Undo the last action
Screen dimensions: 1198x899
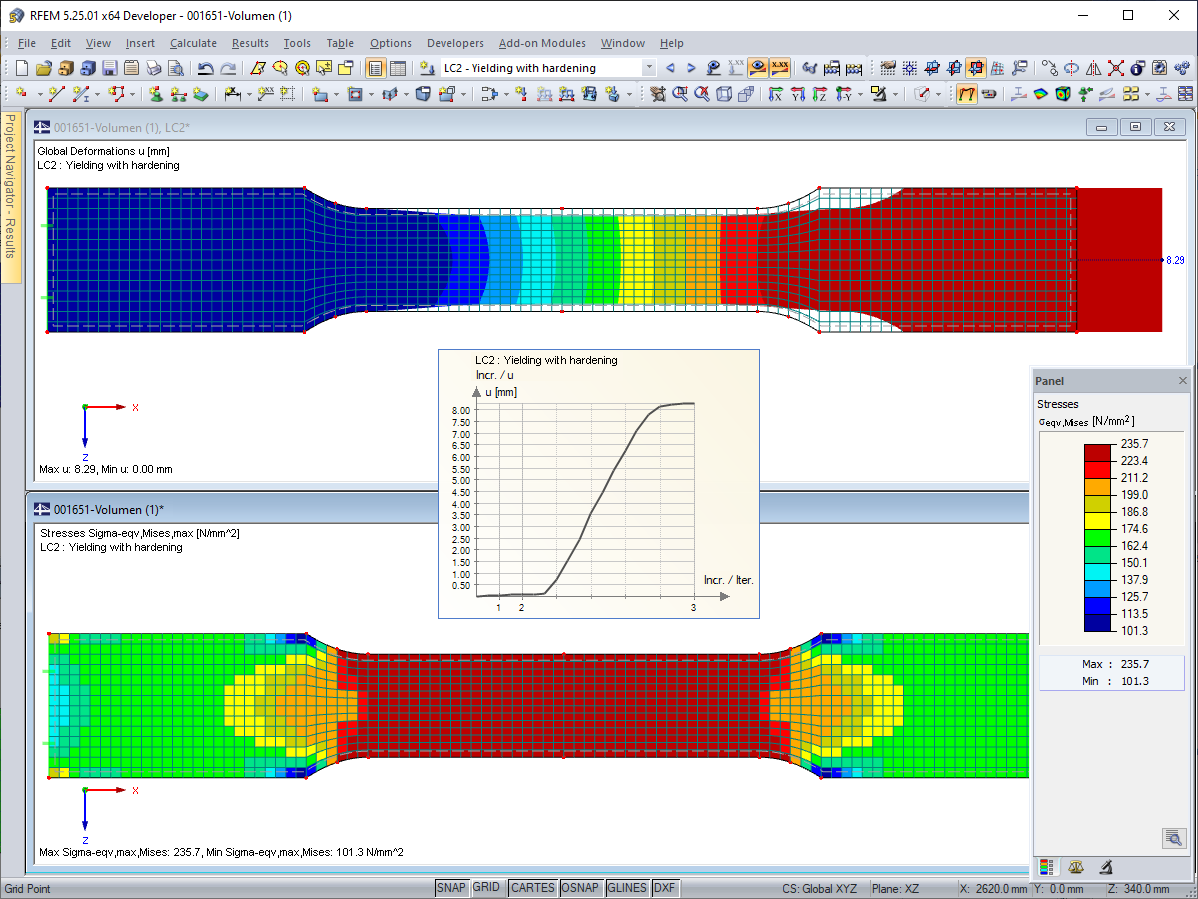tap(203, 68)
